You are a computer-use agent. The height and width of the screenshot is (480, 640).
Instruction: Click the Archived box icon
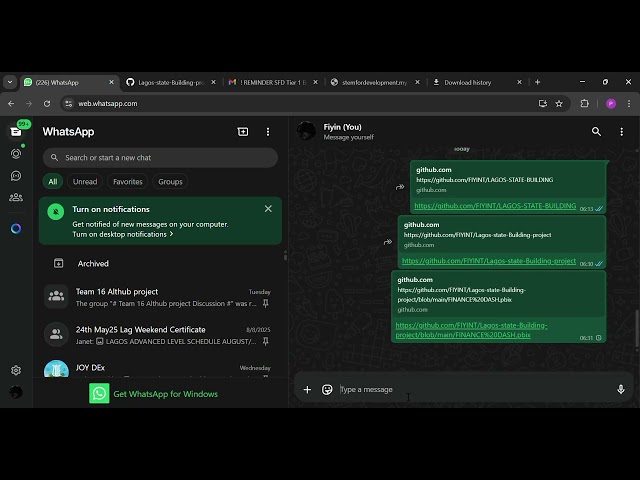click(x=58, y=263)
